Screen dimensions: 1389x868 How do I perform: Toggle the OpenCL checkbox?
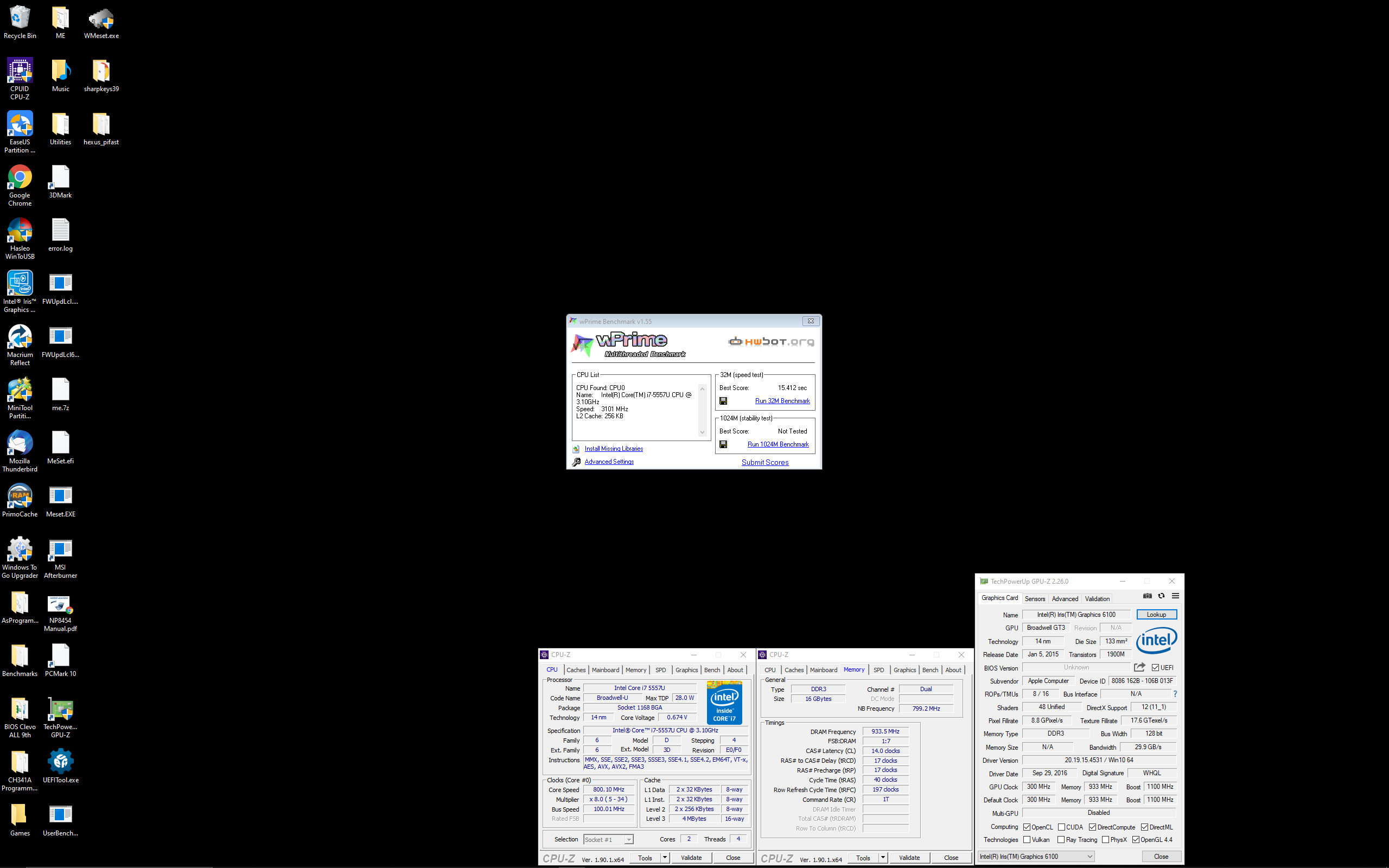(1027, 827)
